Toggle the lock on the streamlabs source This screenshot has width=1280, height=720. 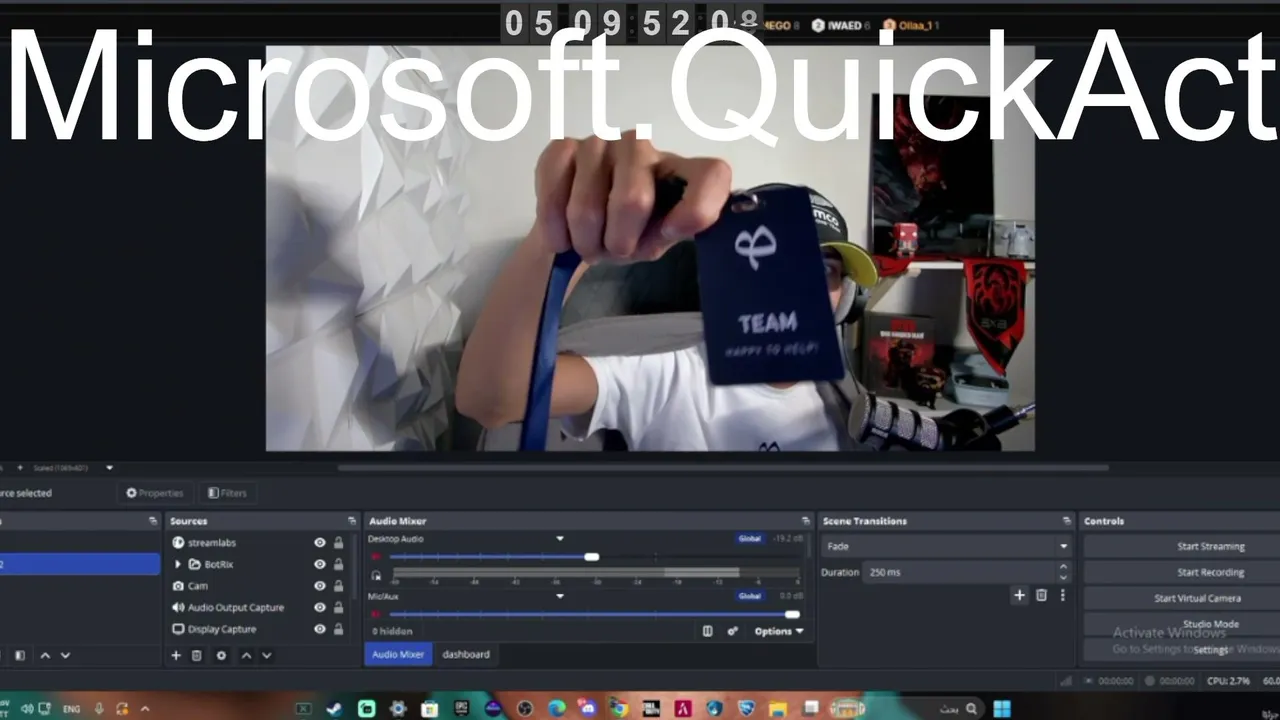pos(339,543)
